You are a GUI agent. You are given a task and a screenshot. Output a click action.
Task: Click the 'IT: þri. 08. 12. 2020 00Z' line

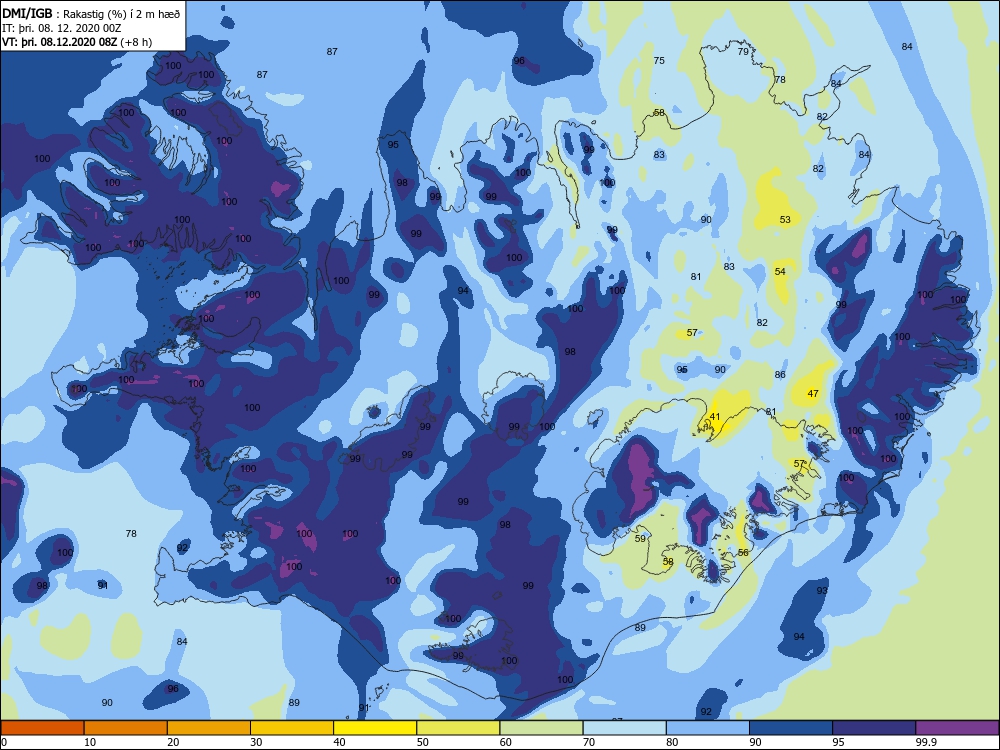tap(62, 28)
